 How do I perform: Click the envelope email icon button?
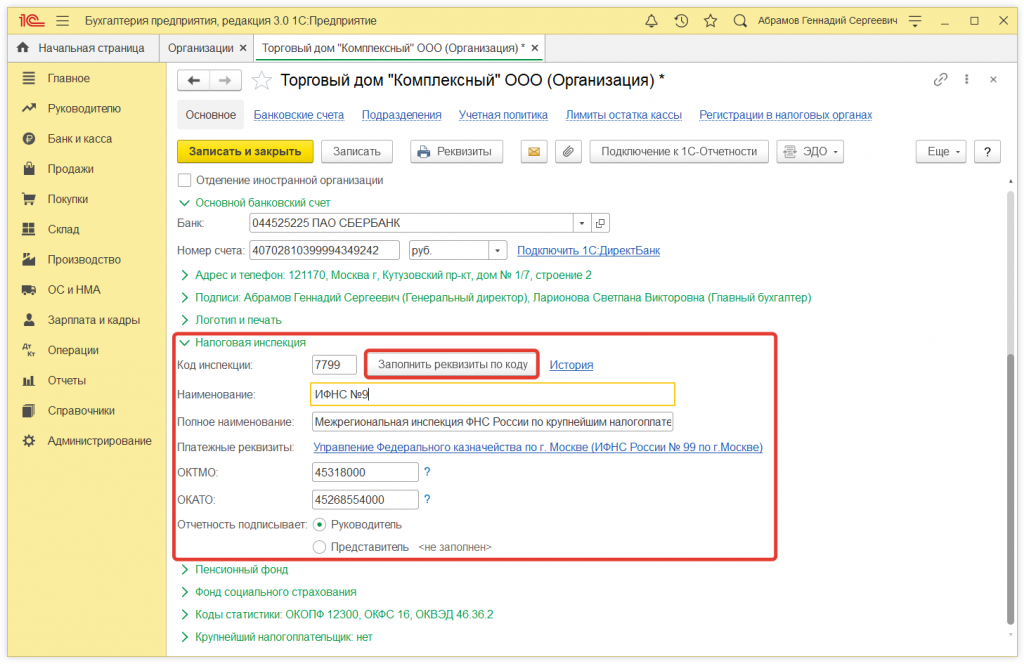(534, 151)
